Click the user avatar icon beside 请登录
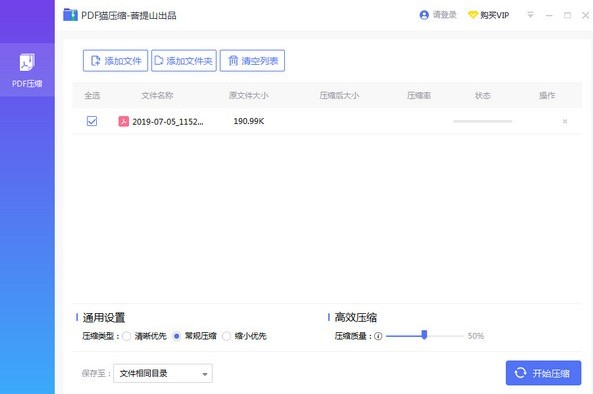Image resolution: width=593 pixels, height=394 pixels. (x=424, y=15)
